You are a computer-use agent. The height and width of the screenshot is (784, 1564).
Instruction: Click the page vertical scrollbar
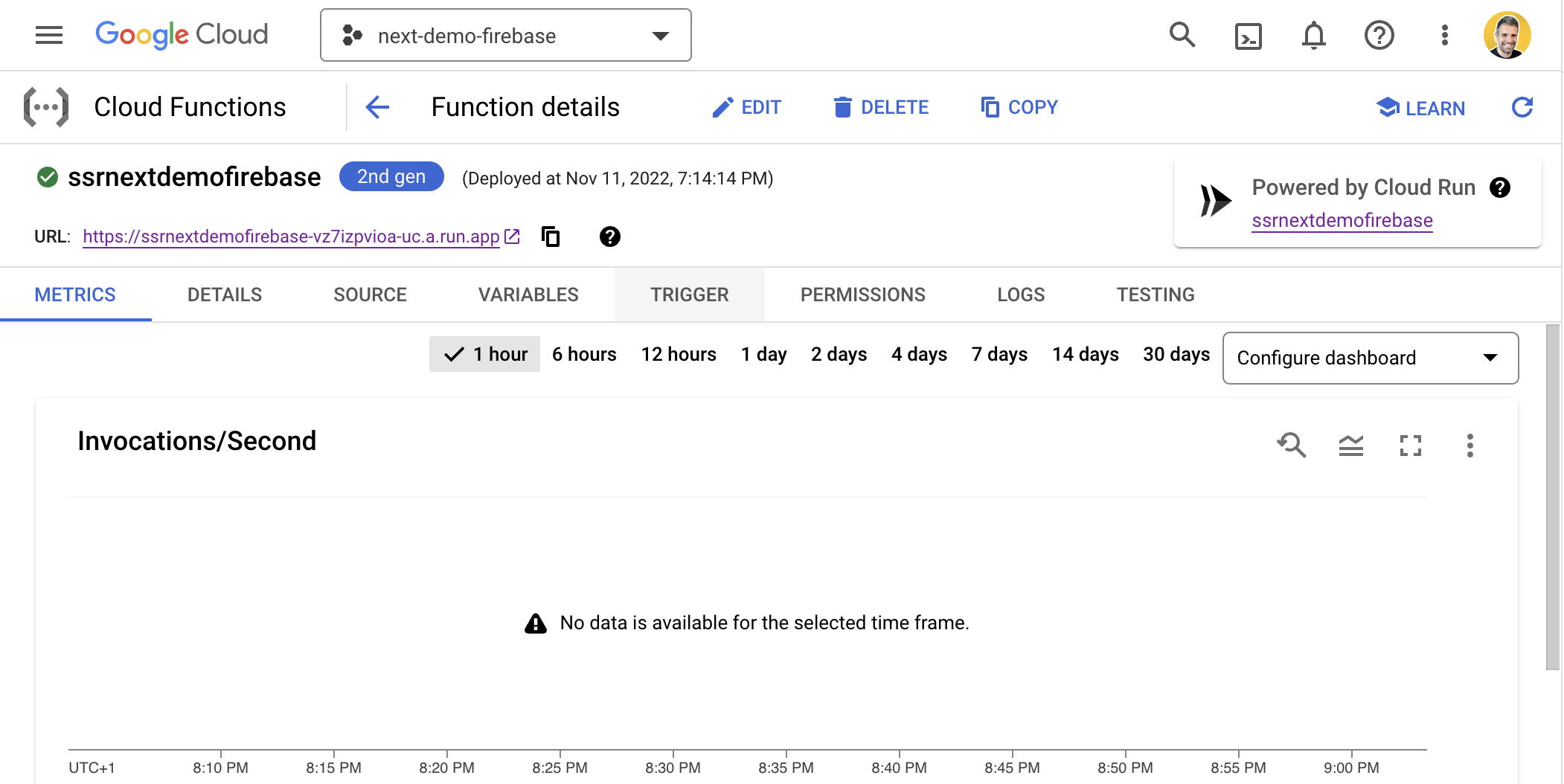tap(1552, 497)
